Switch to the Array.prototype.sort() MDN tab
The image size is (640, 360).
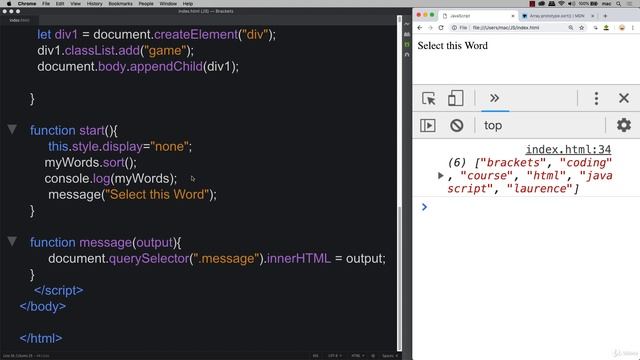(x=557, y=16)
